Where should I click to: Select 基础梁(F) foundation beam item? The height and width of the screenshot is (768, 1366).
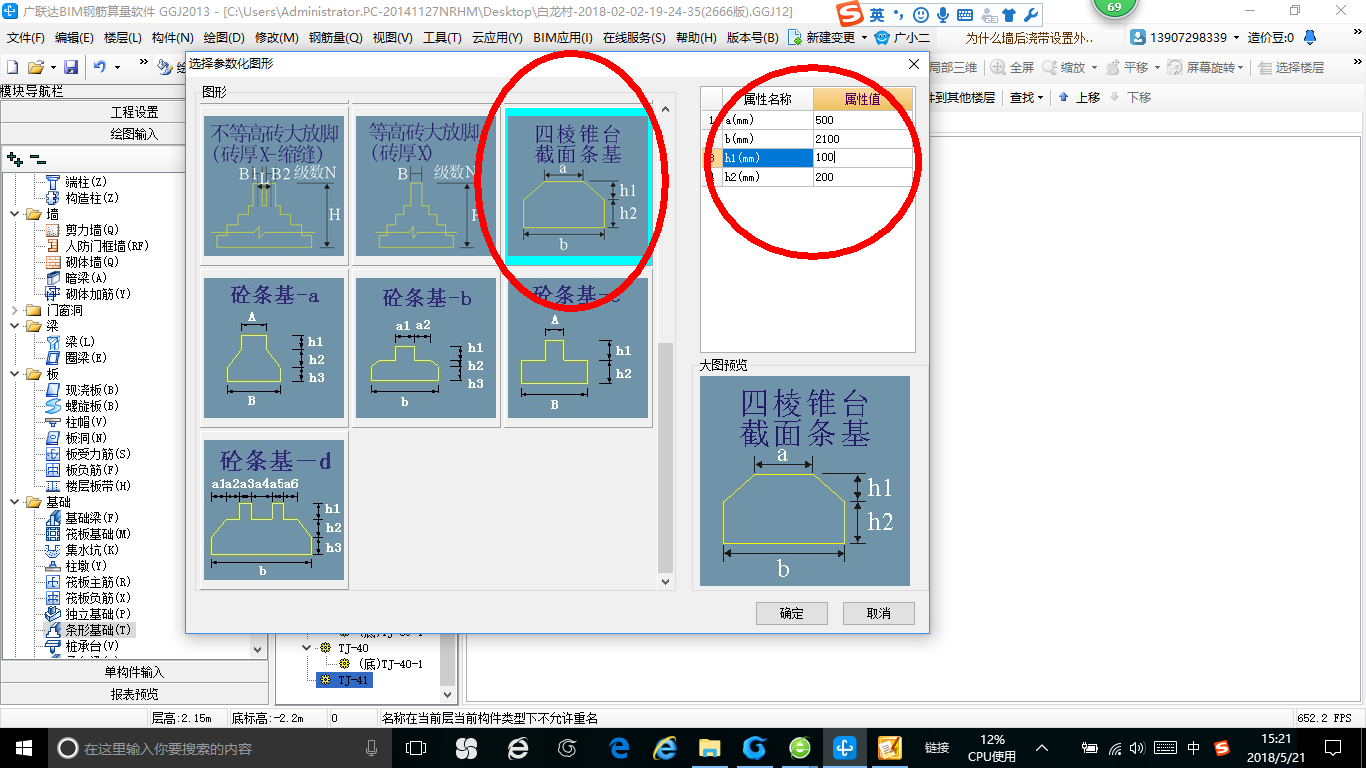point(91,518)
